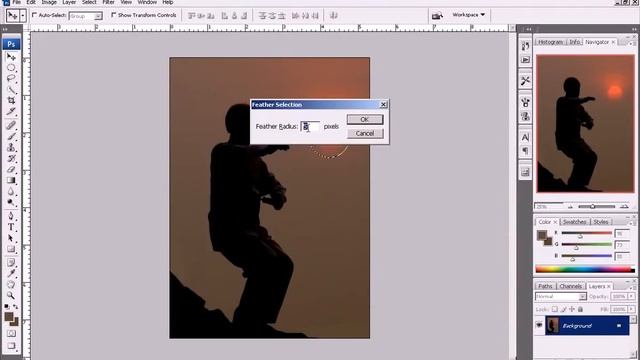Select the Crop tool

coord(11,100)
